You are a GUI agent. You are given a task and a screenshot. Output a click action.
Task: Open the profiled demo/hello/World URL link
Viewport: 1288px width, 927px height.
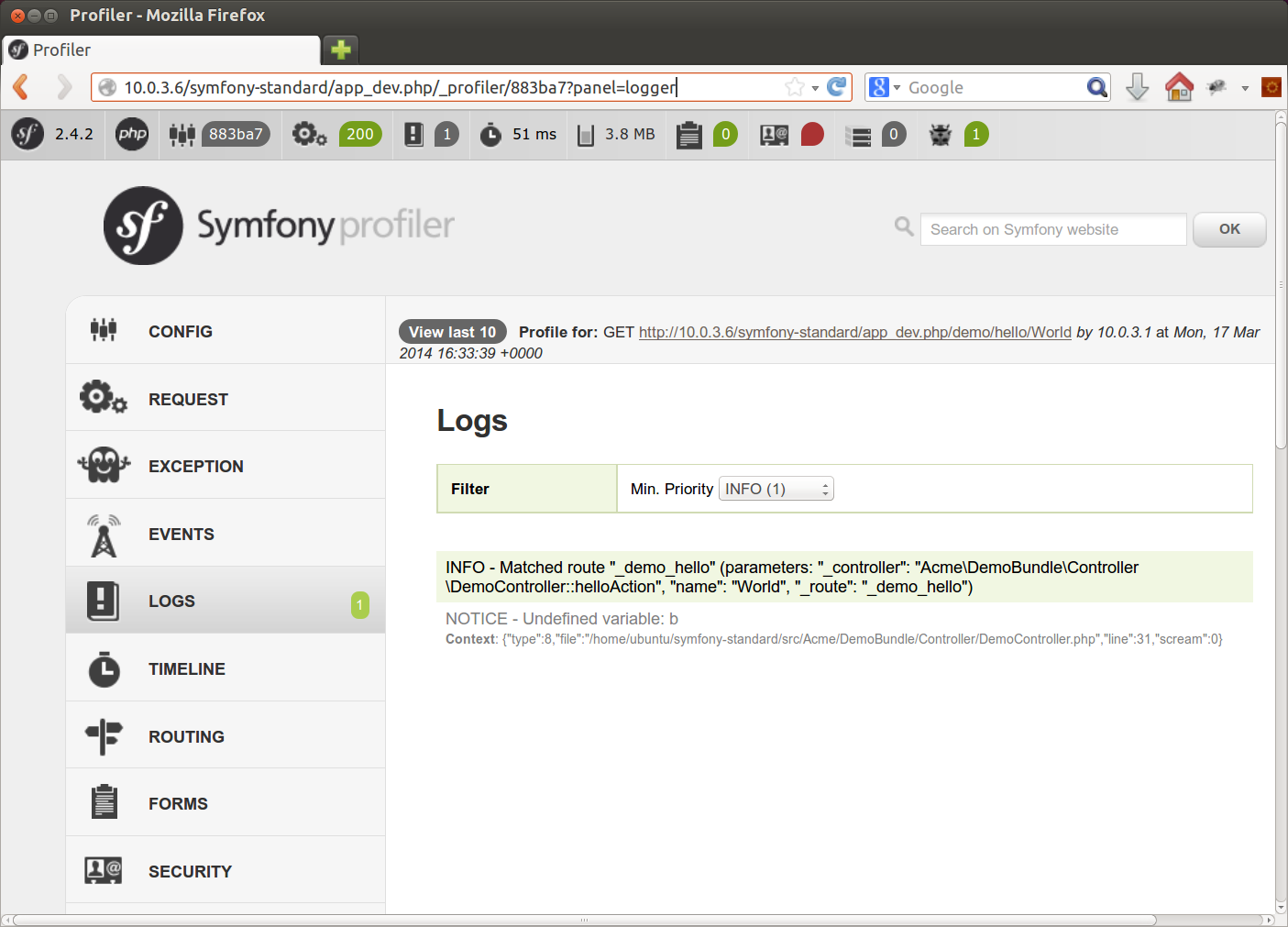pos(854,332)
